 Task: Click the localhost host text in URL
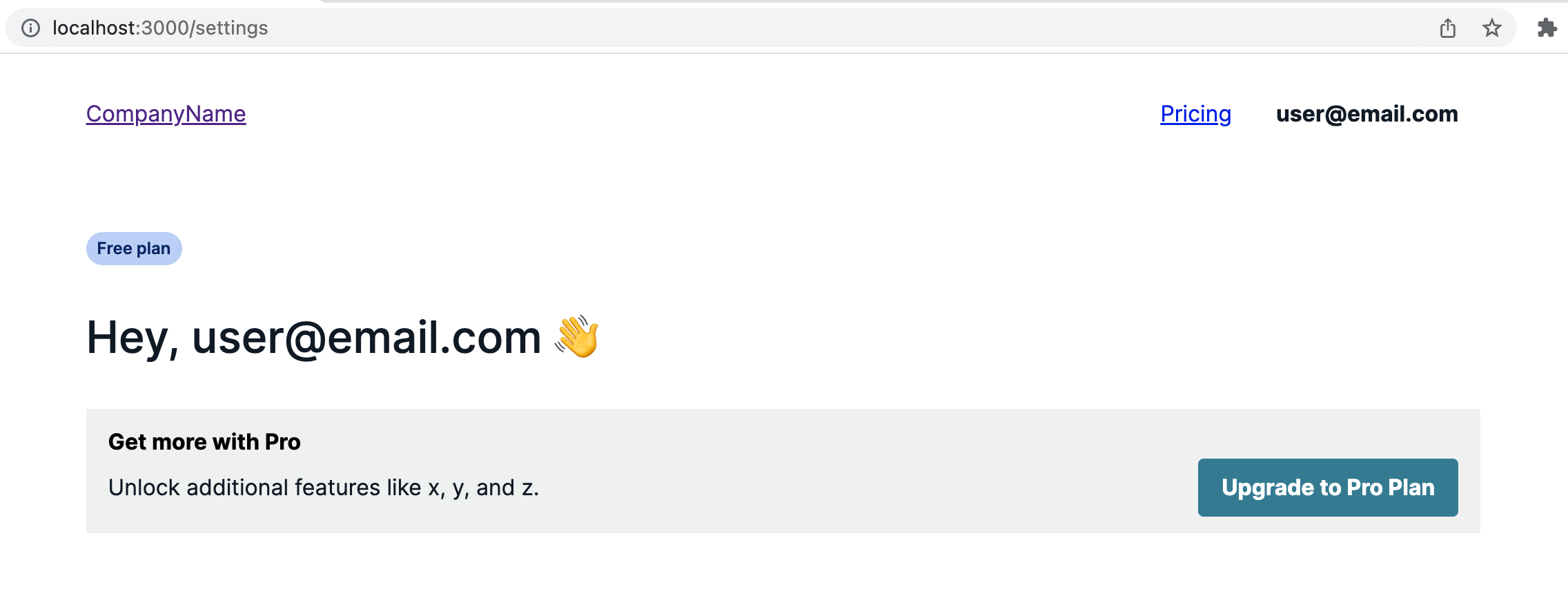coord(93,28)
